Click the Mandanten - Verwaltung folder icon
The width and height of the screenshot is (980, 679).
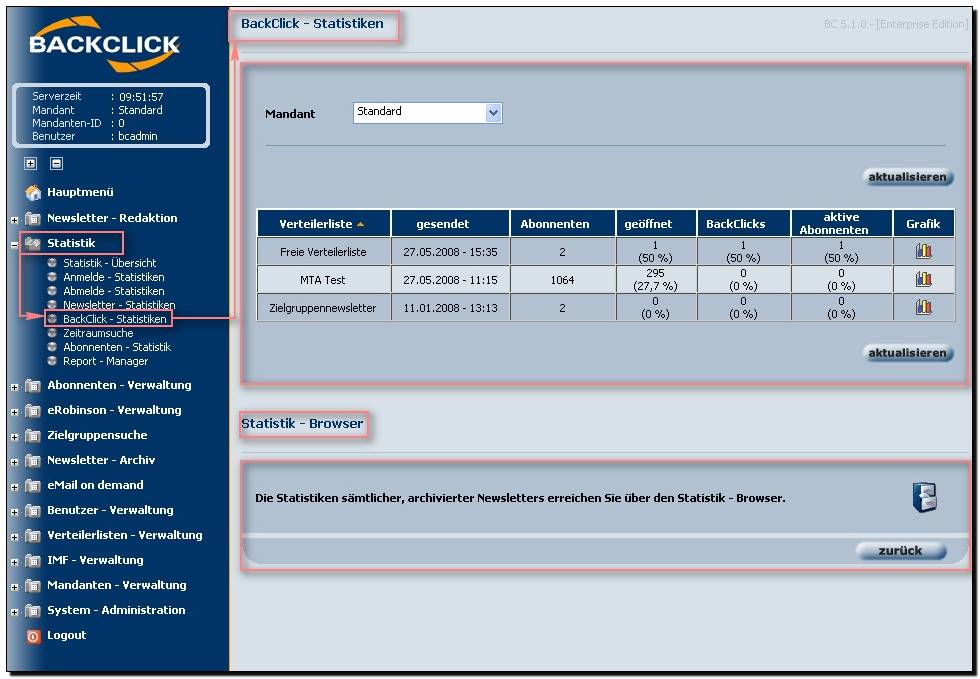pyautogui.click(x=32, y=585)
